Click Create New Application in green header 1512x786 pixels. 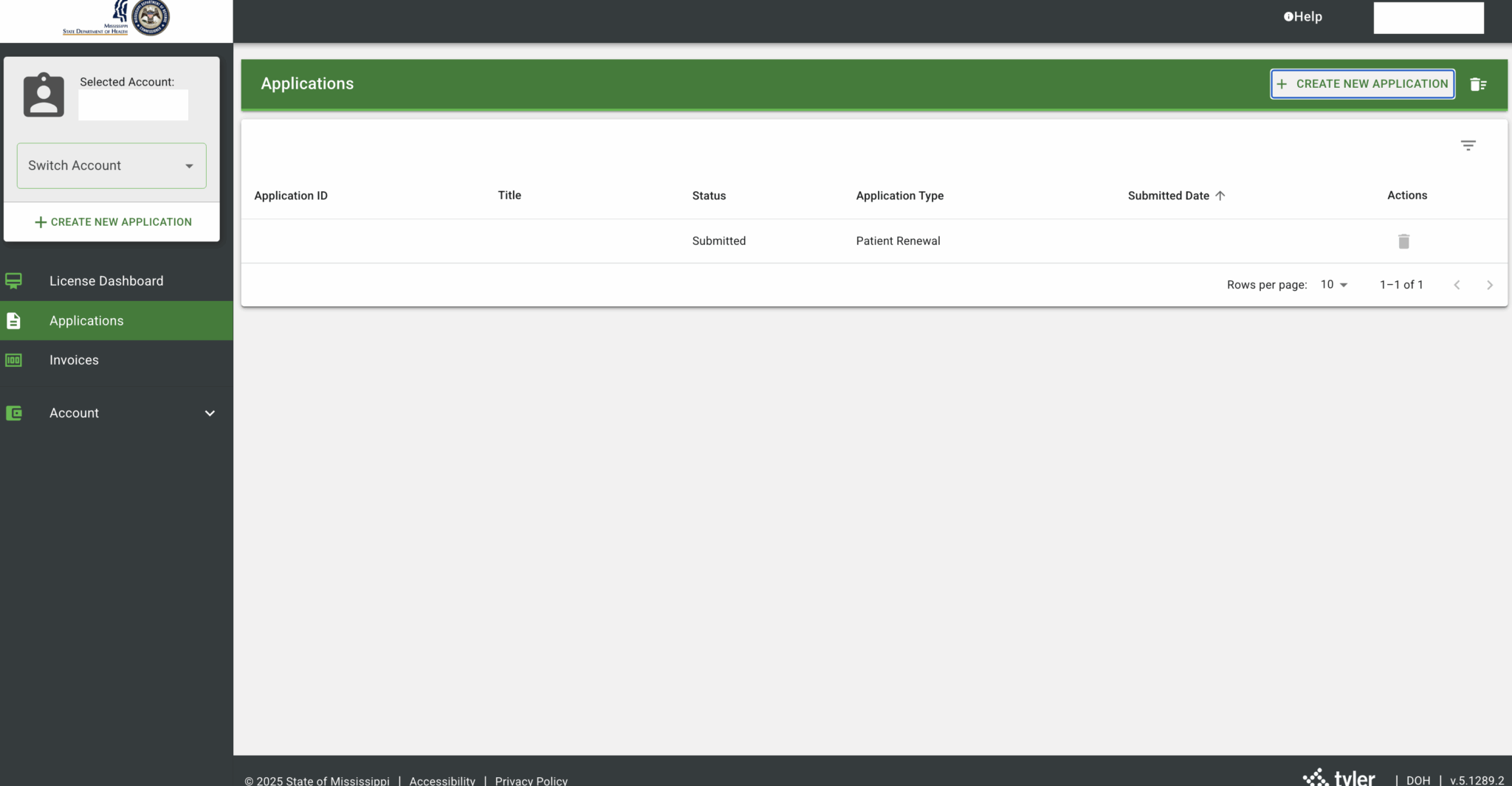tap(1362, 84)
